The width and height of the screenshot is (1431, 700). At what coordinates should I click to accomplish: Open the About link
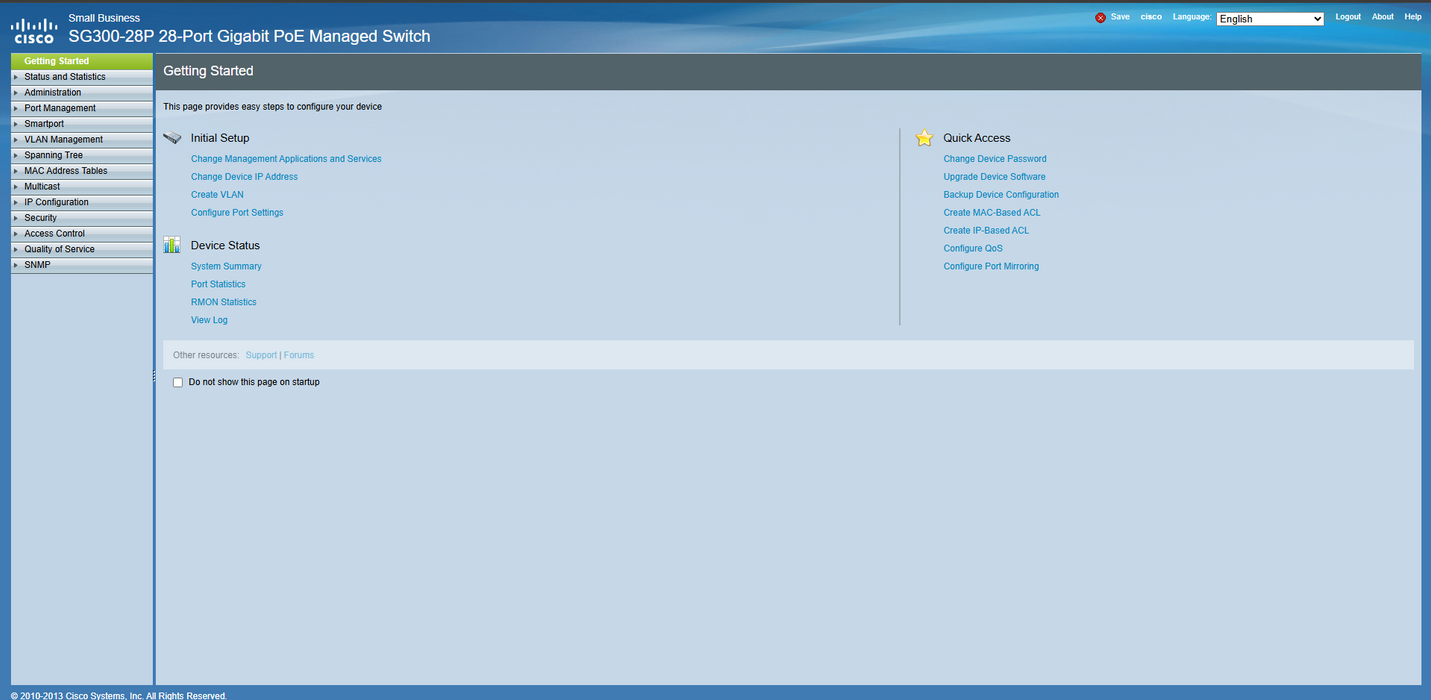tap(1383, 17)
